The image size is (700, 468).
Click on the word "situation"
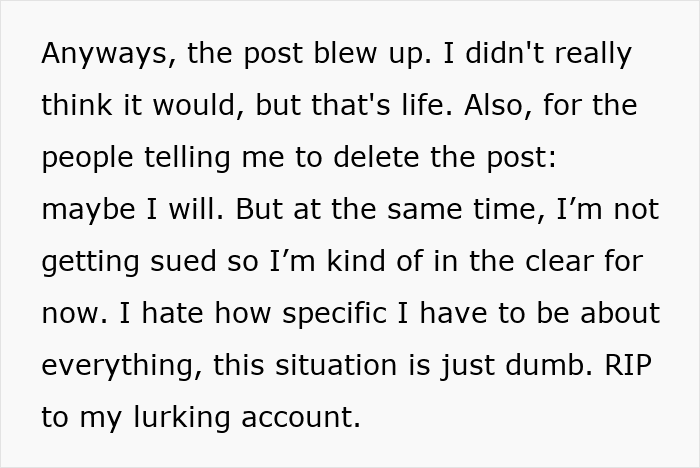tap(336, 364)
